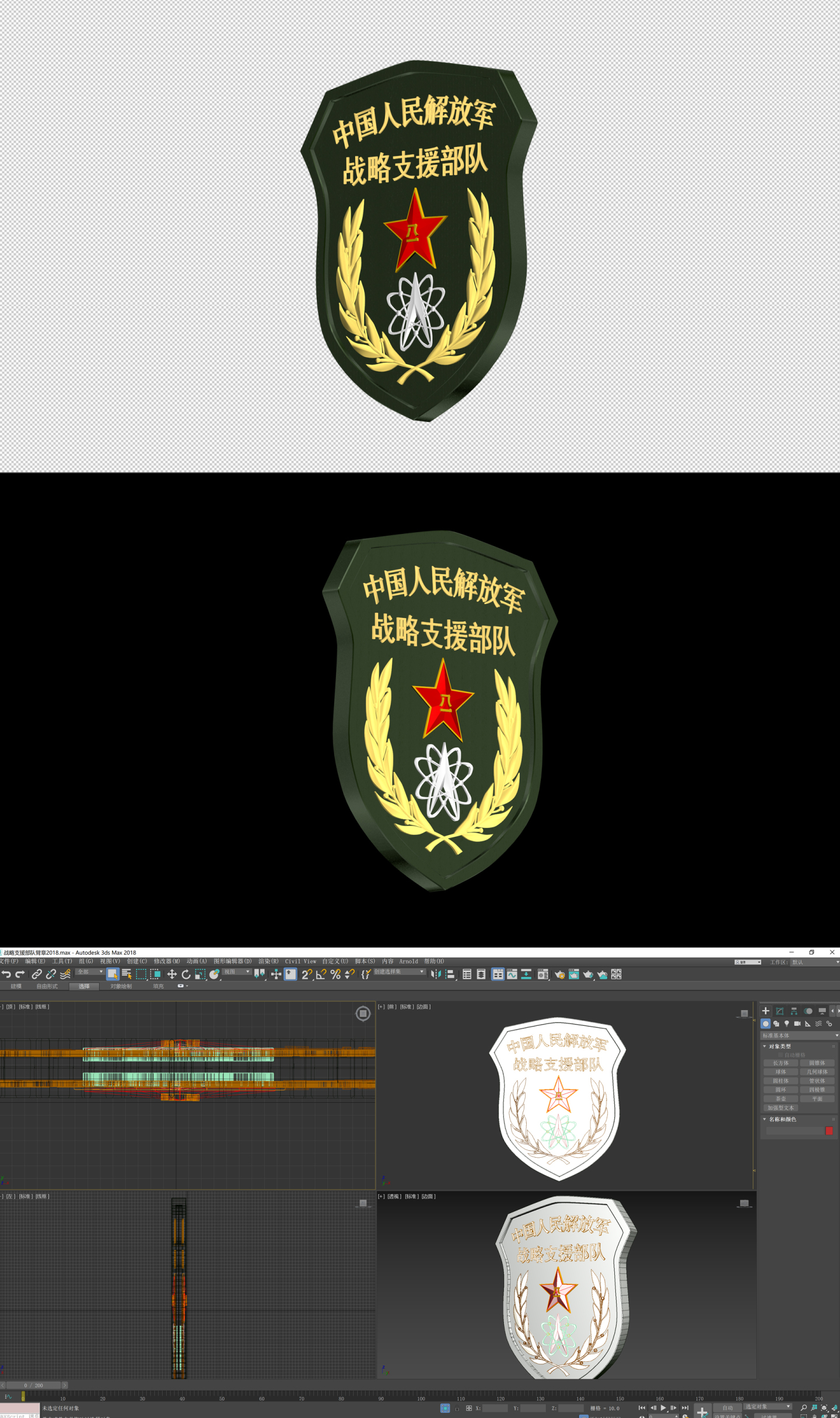Select the Rotate tool
Screen dimensions: 840x1418
186,974
